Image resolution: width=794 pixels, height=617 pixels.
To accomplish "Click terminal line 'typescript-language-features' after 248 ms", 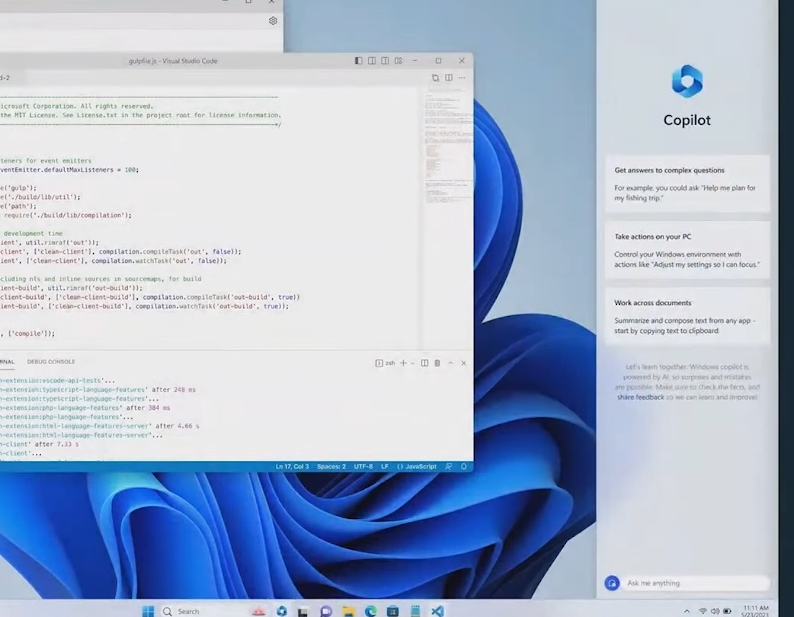I will click(98, 390).
